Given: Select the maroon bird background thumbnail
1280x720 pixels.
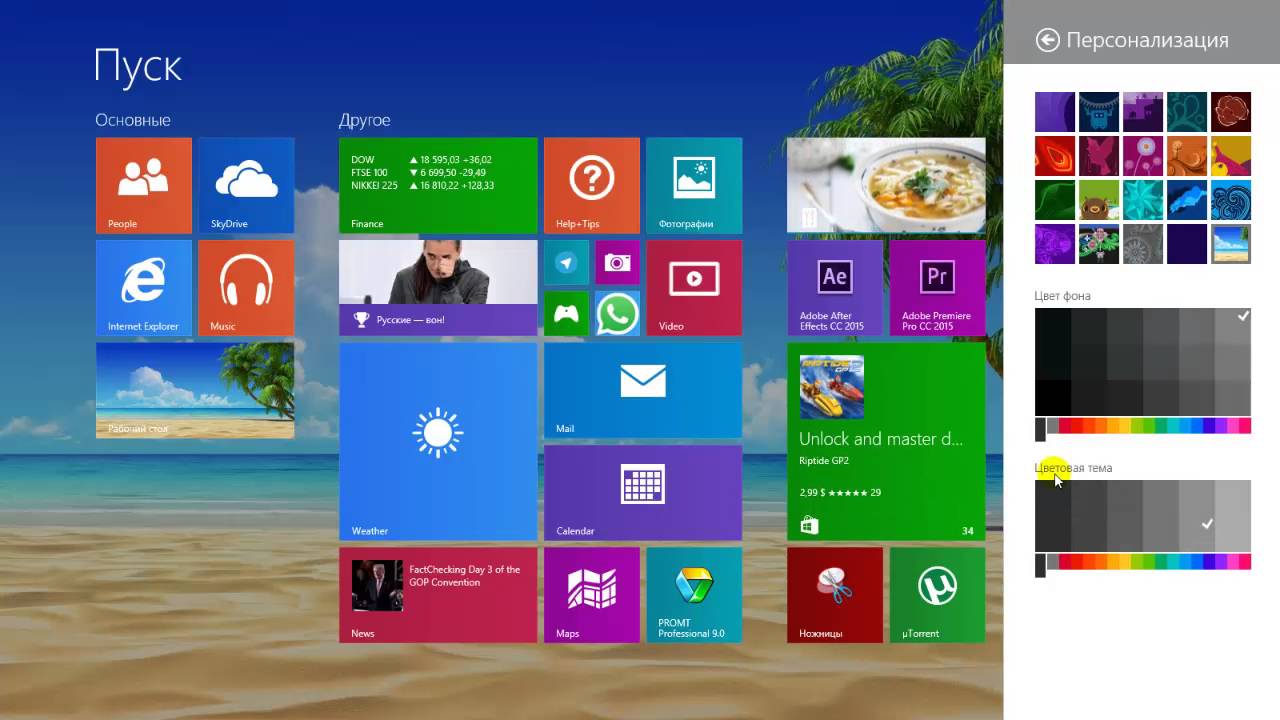Looking at the screenshot, I should pyautogui.click(x=1099, y=156).
